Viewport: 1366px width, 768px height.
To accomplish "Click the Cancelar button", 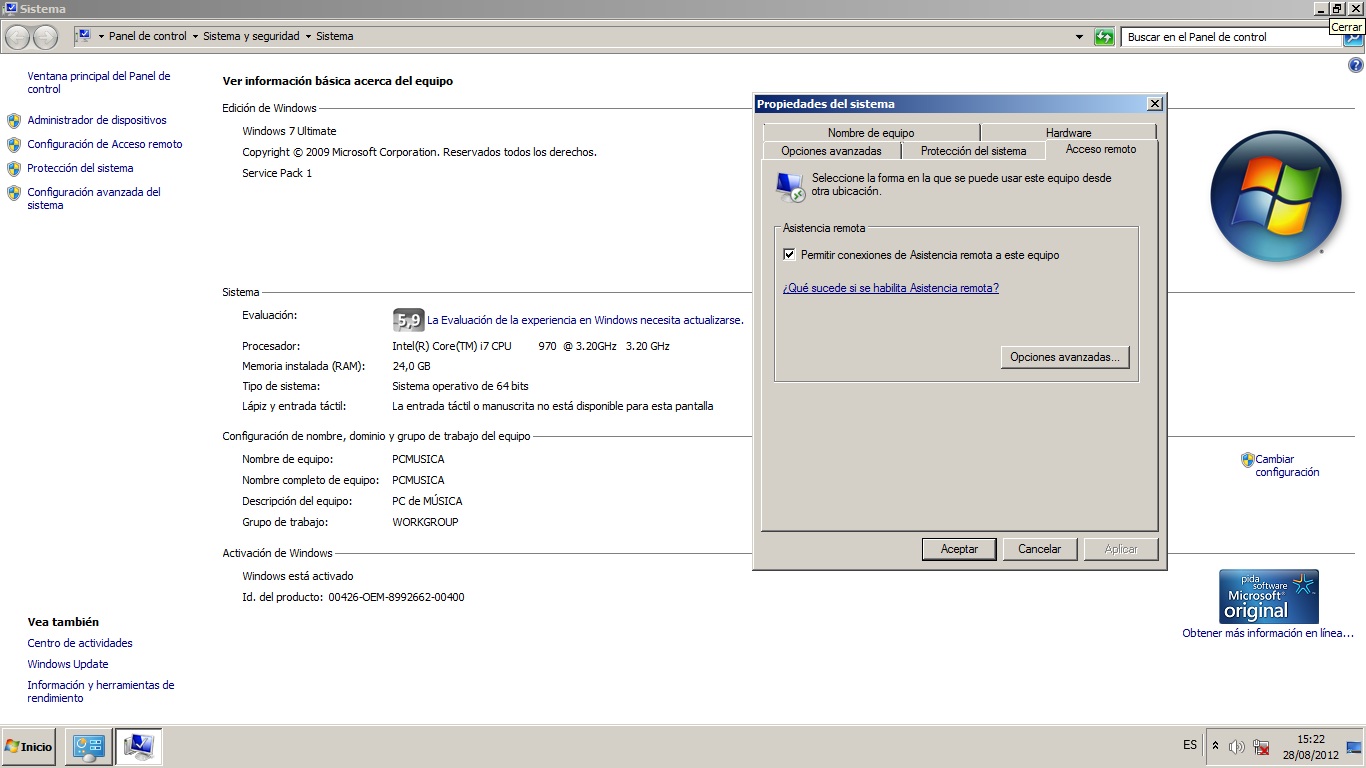I will click(1040, 549).
